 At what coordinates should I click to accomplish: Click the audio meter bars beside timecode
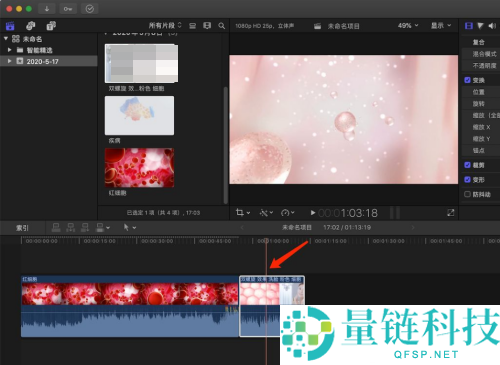point(395,213)
